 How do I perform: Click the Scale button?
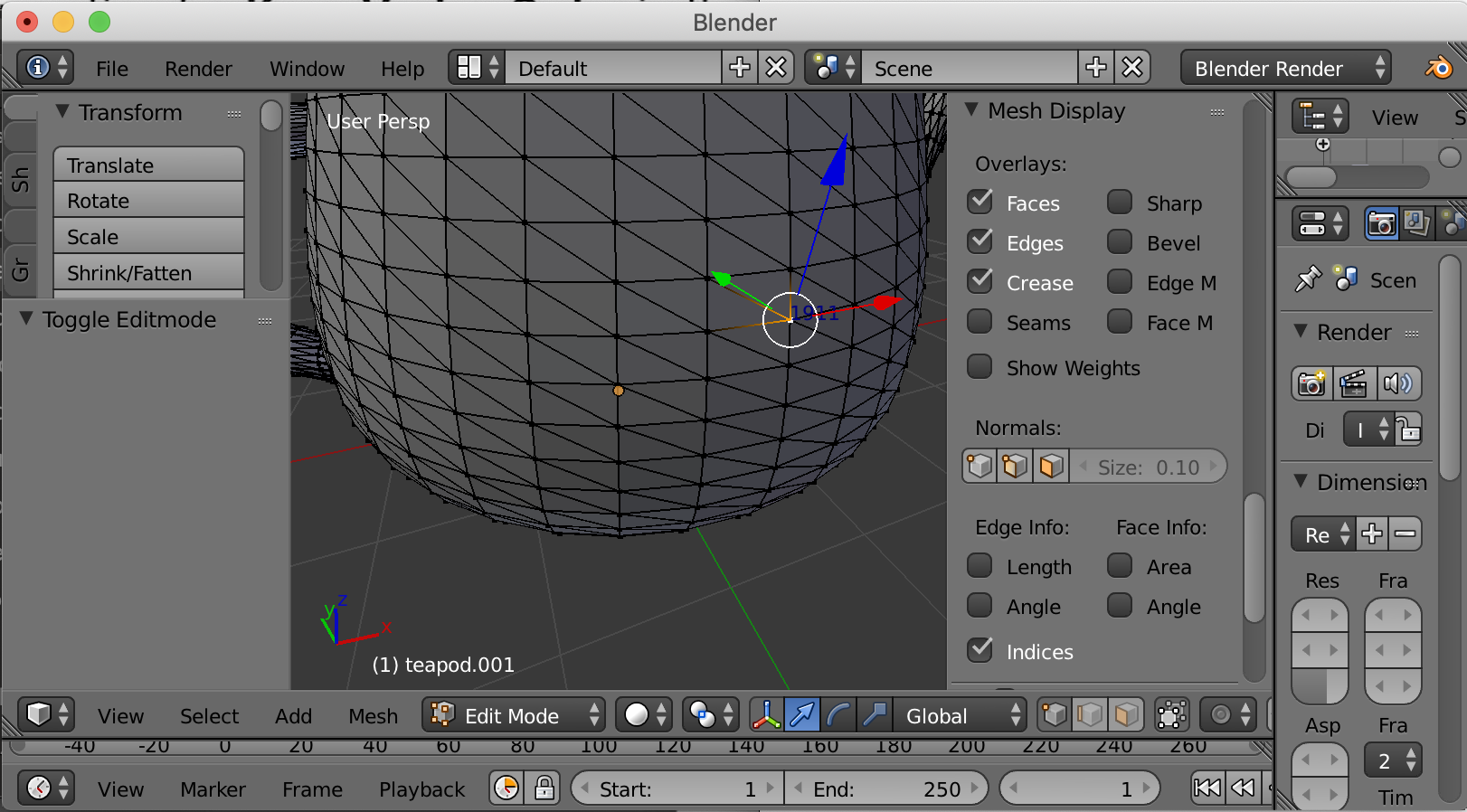(x=149, y=237)
